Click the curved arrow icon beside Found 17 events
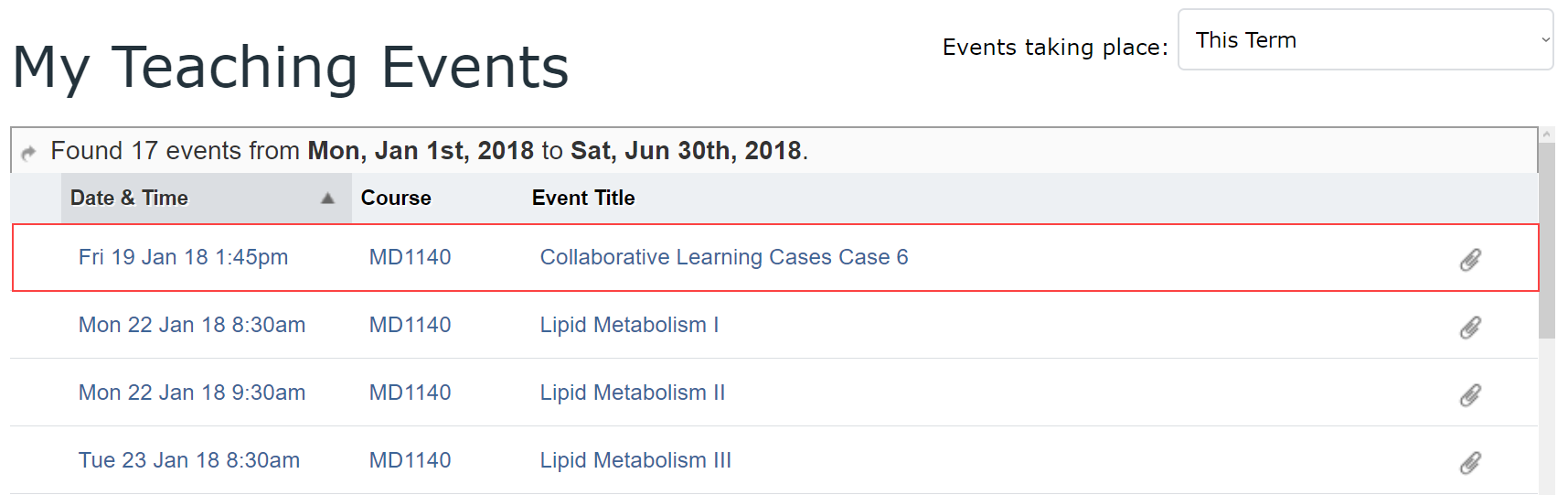This screenshot has width=1568, height=495. tap(29, 152)
